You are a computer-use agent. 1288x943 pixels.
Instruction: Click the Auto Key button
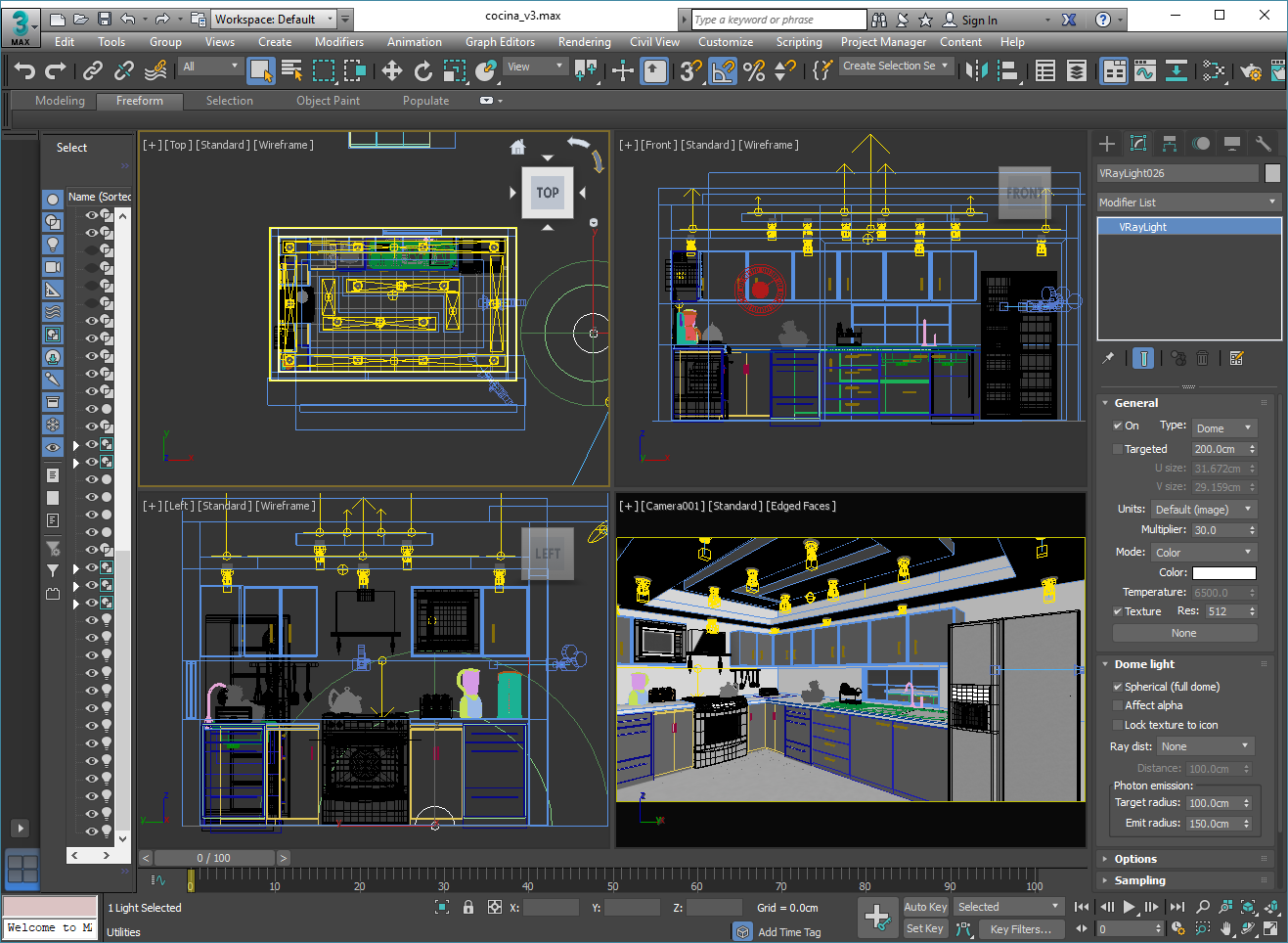(x=925, y=907)
